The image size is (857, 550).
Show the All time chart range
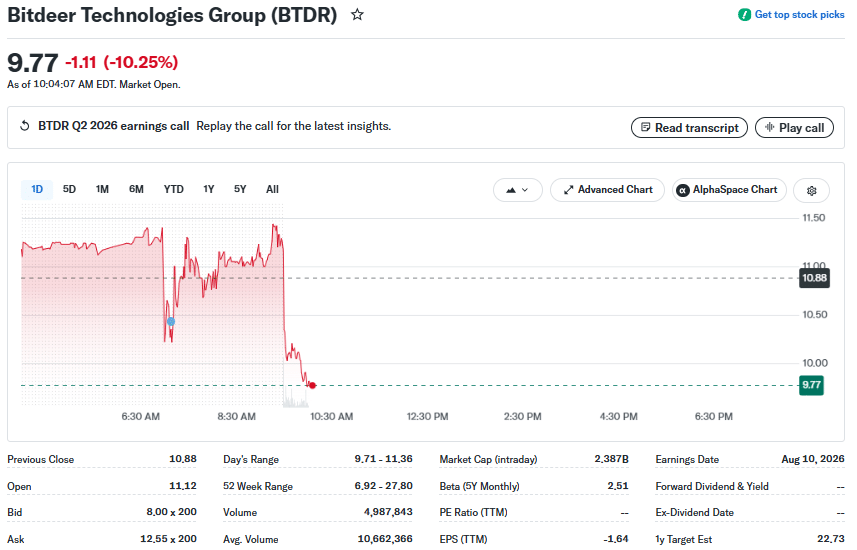pos(272,189)
